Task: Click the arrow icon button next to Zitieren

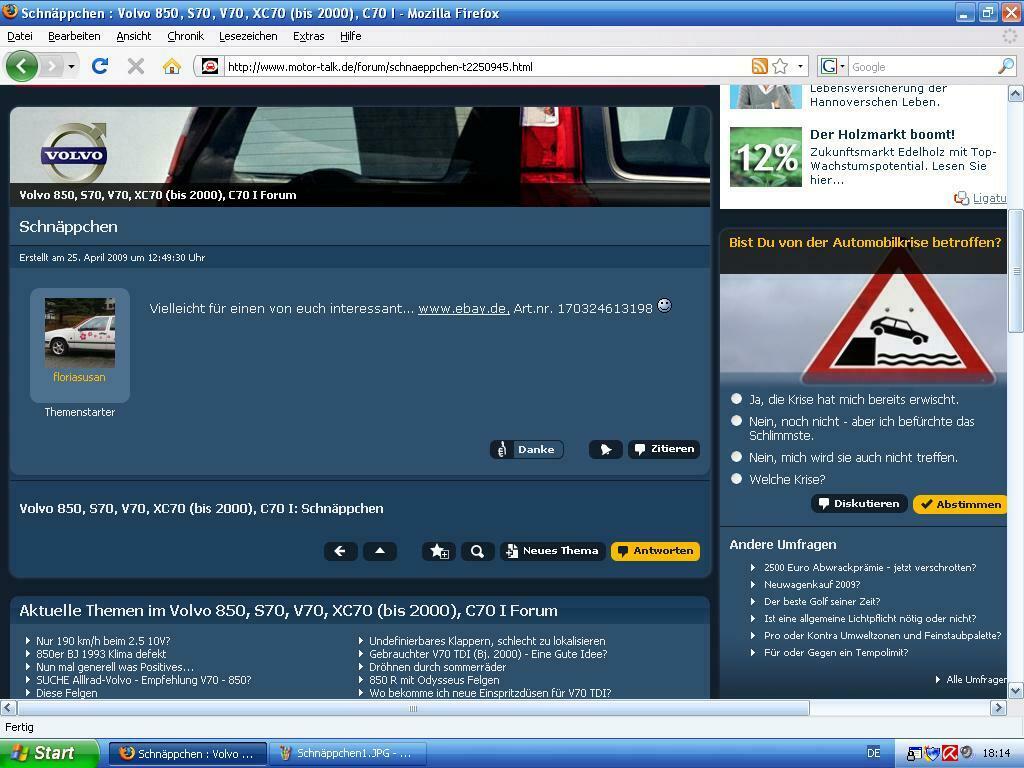Action: [x=605, y=449]
